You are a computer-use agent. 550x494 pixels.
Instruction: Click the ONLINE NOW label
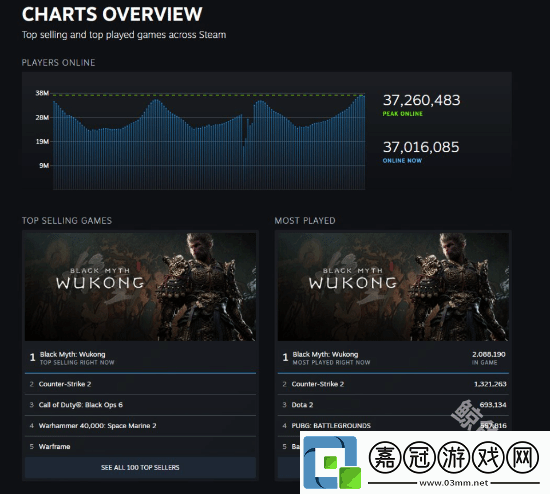click(402, 161)
